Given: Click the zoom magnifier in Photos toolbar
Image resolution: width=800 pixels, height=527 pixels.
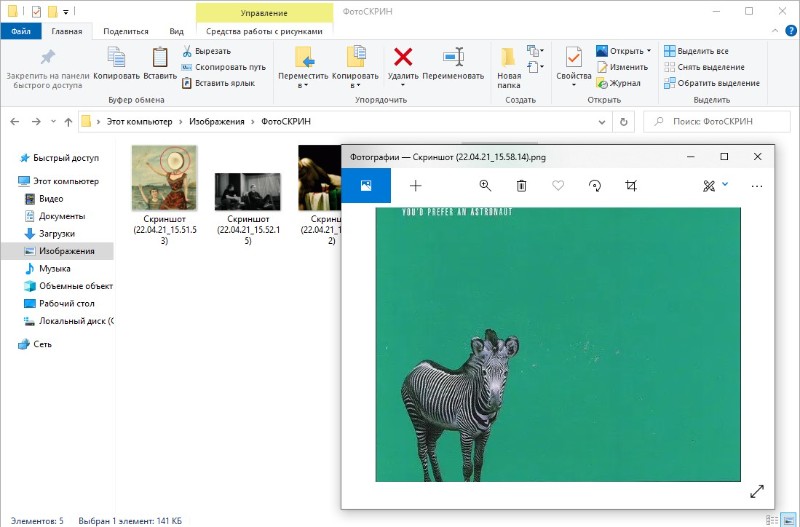Looking at the screenshot, I should [x=485, y=186].
